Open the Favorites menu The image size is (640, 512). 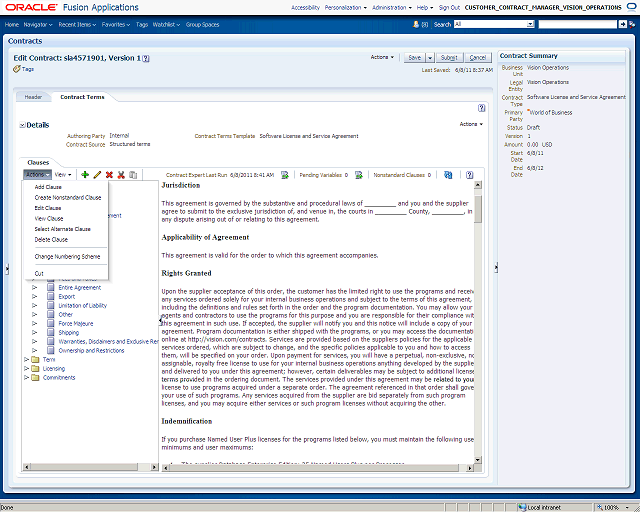pos(116,24)
